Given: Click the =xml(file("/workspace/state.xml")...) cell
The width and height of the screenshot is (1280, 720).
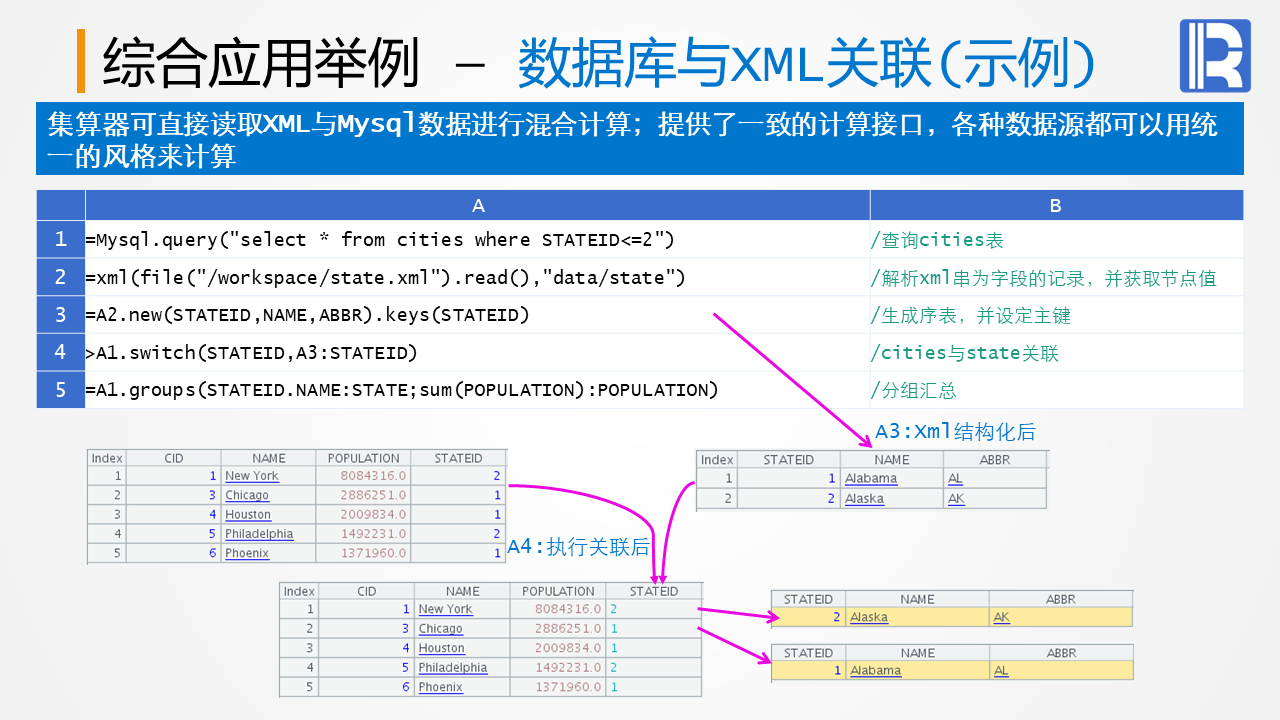Looking at the screenshot, I should click(478, 278).
